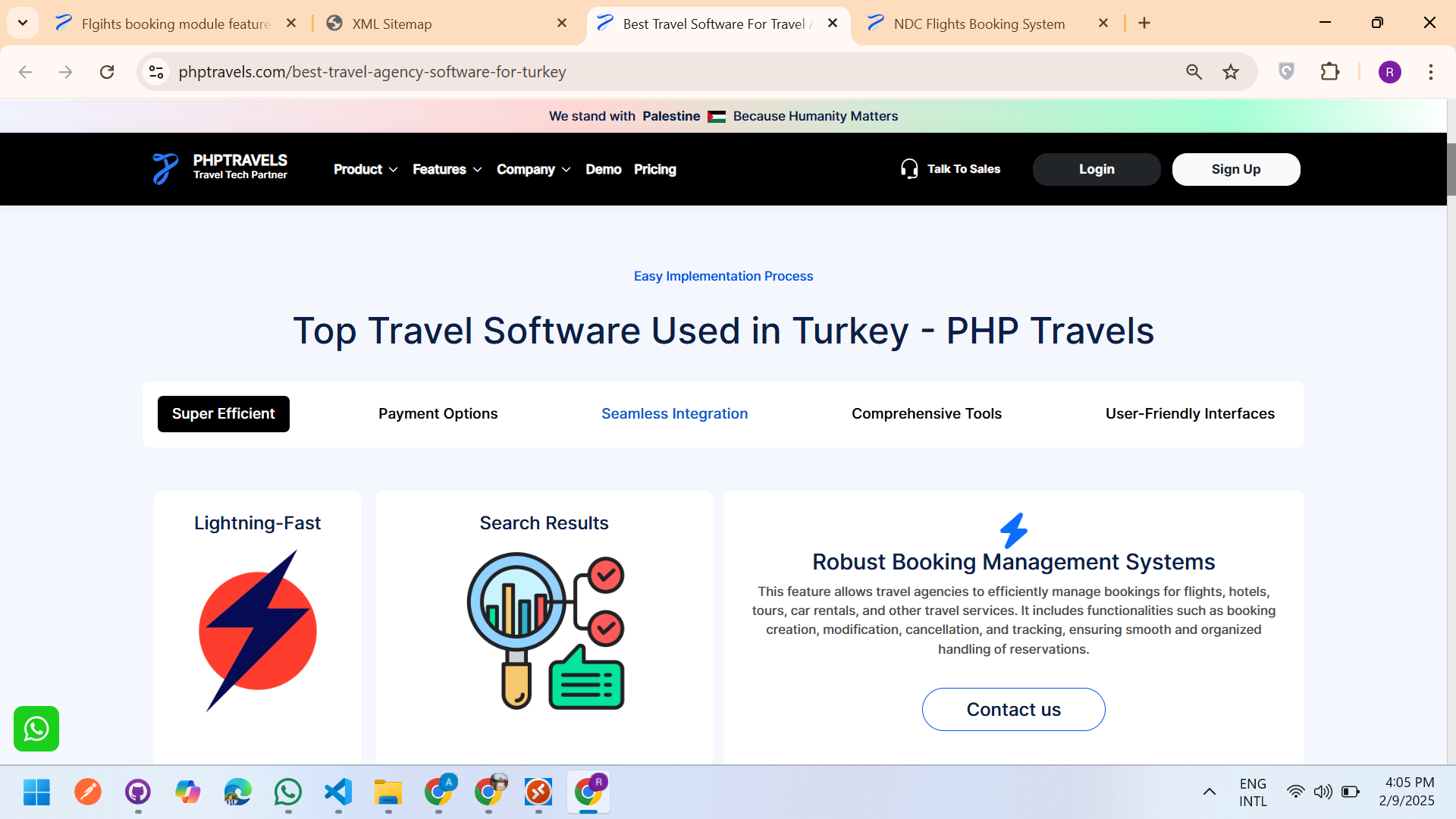Open GitHub Desktop from the taskbar
Viewport: 1456px width, 819px height.
coord(138,792)
